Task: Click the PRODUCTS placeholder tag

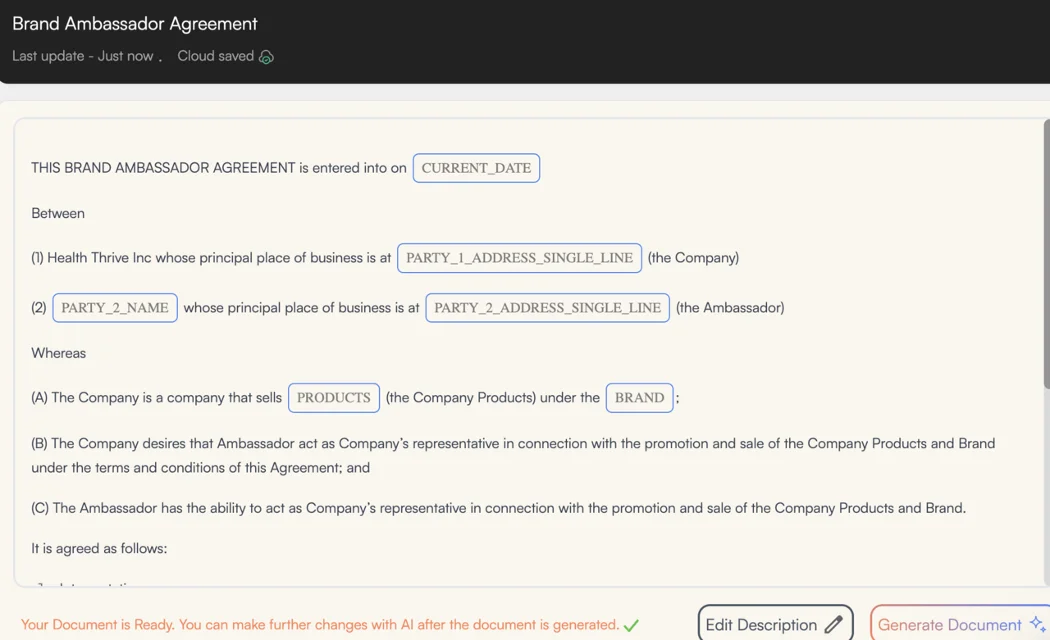Action: click(x=333, y=398)
